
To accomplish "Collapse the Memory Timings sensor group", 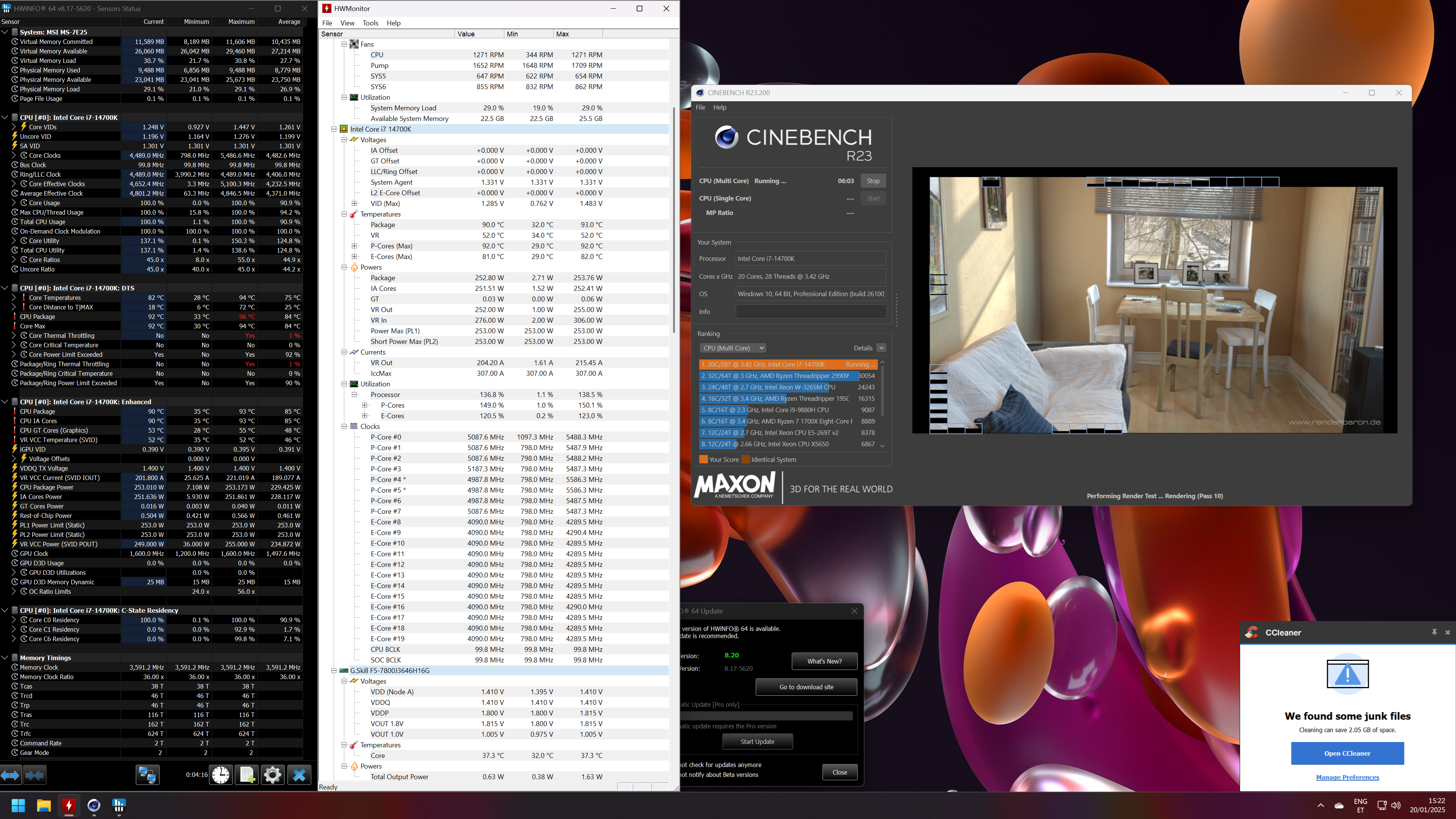I will [5, 658].
